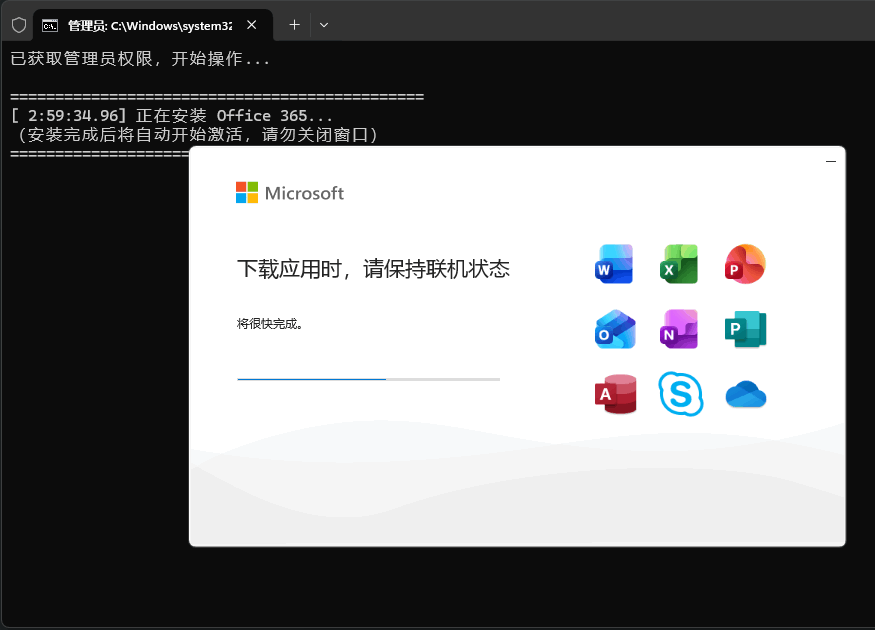Click the Word app icon
875x630 pixels.
pos(614,264)
